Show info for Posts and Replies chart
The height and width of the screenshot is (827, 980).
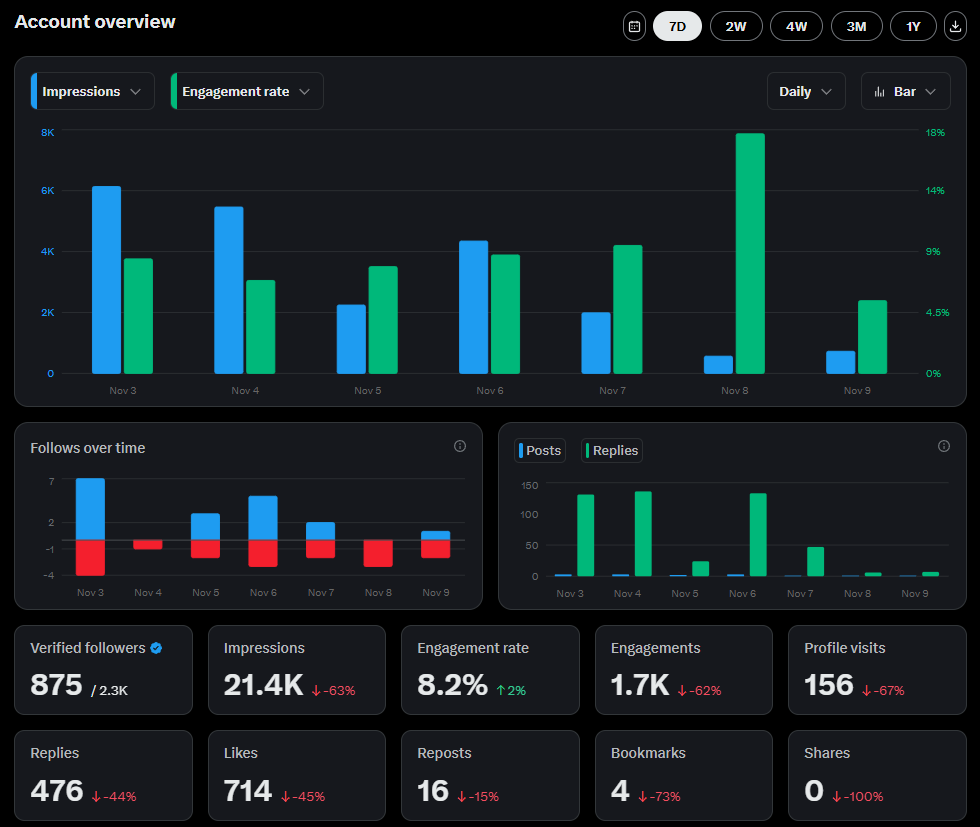coord(944,446)
